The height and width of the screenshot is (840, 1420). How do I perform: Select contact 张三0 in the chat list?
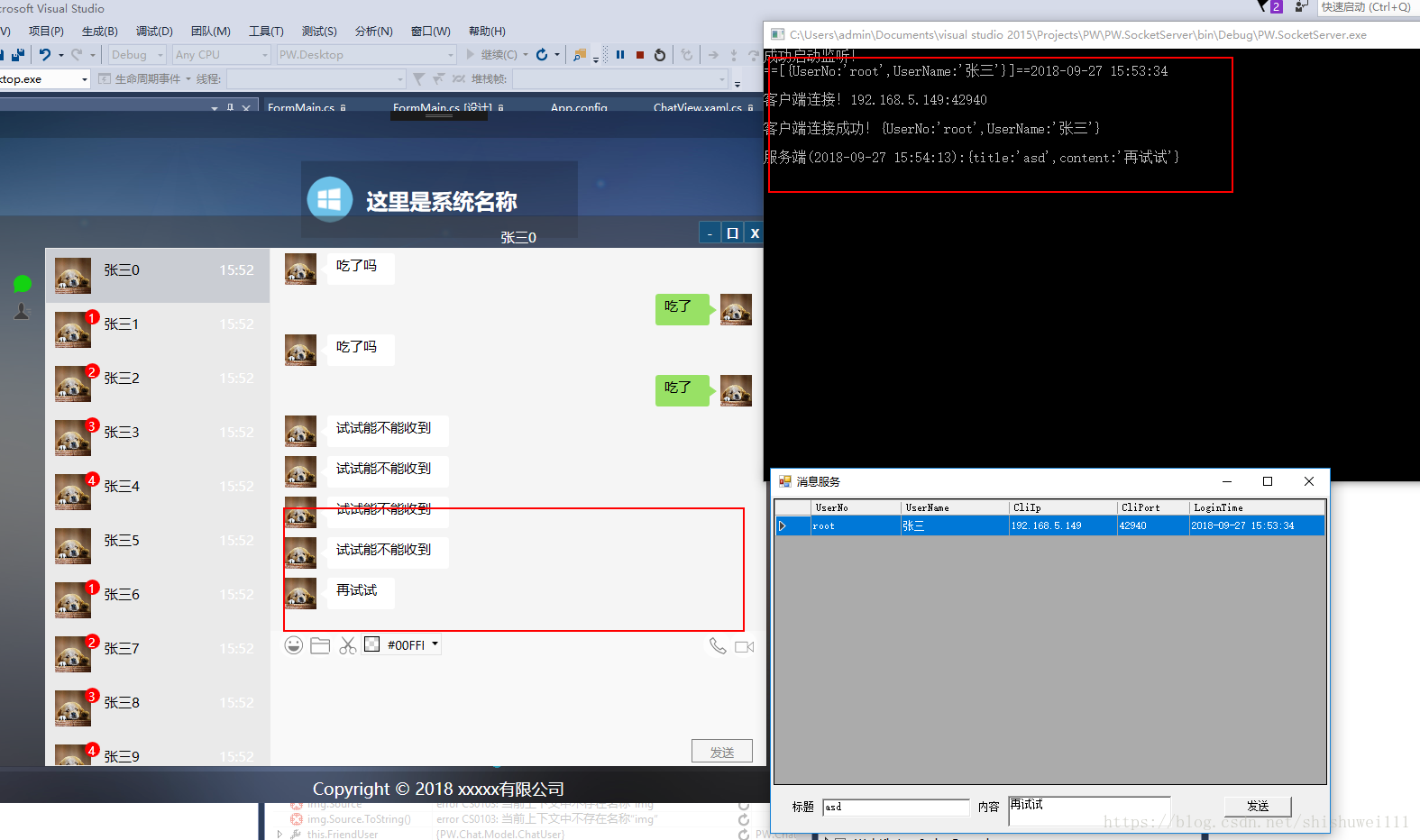coord(158,275)
